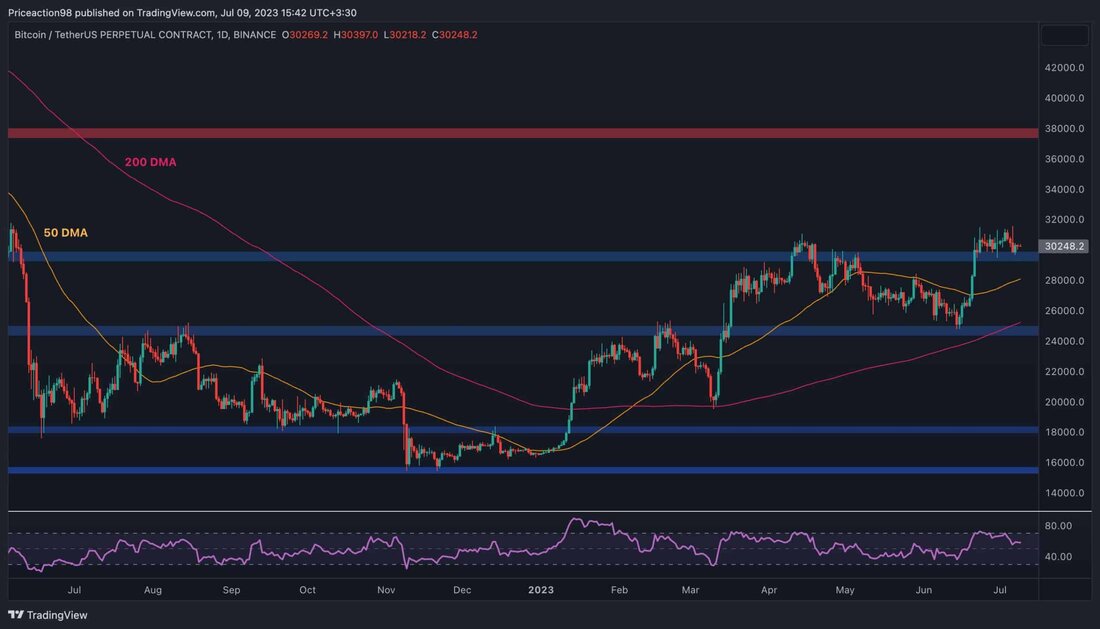1100x629 pixels.
Task: Click the Jun time axis label
Action: pos(924,590)
